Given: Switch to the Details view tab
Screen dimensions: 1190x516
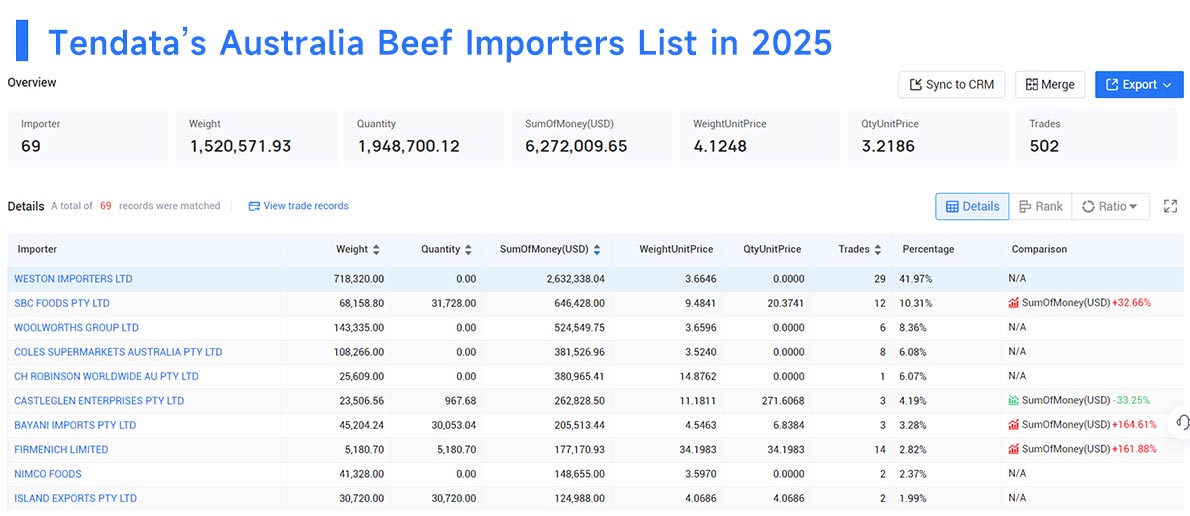Looking at the screenshot, I should tap(972, 206).
